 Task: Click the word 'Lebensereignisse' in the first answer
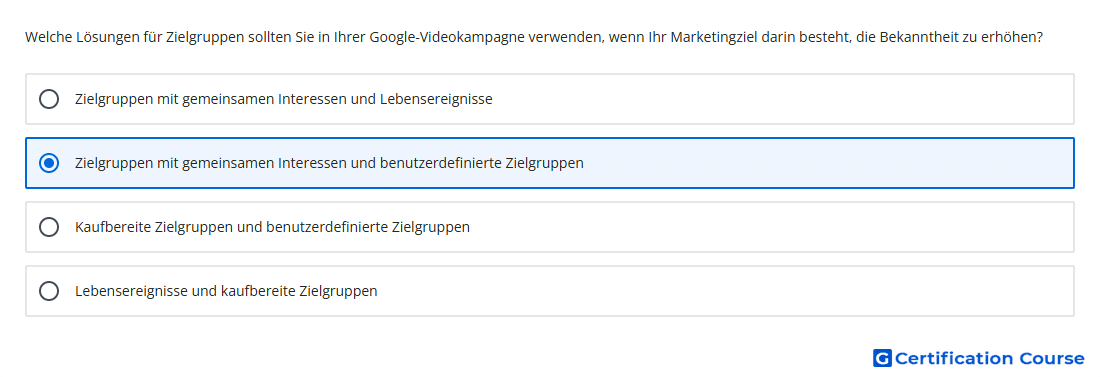point(436,99)
